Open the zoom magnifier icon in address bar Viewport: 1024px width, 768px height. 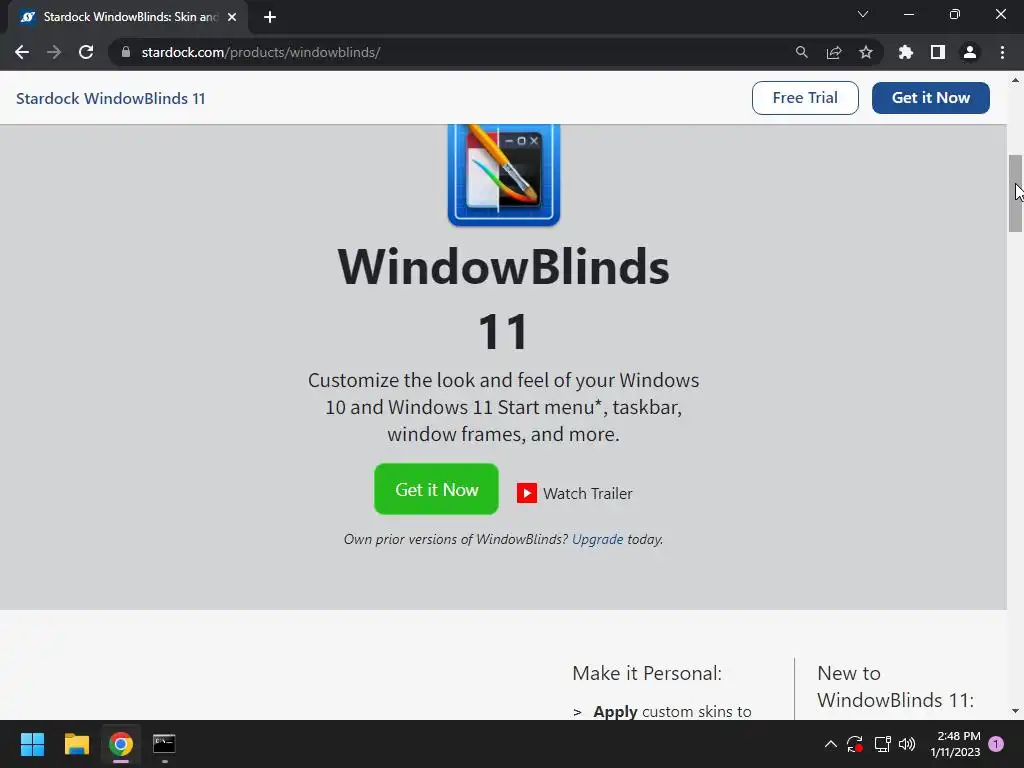click(801, 52)
